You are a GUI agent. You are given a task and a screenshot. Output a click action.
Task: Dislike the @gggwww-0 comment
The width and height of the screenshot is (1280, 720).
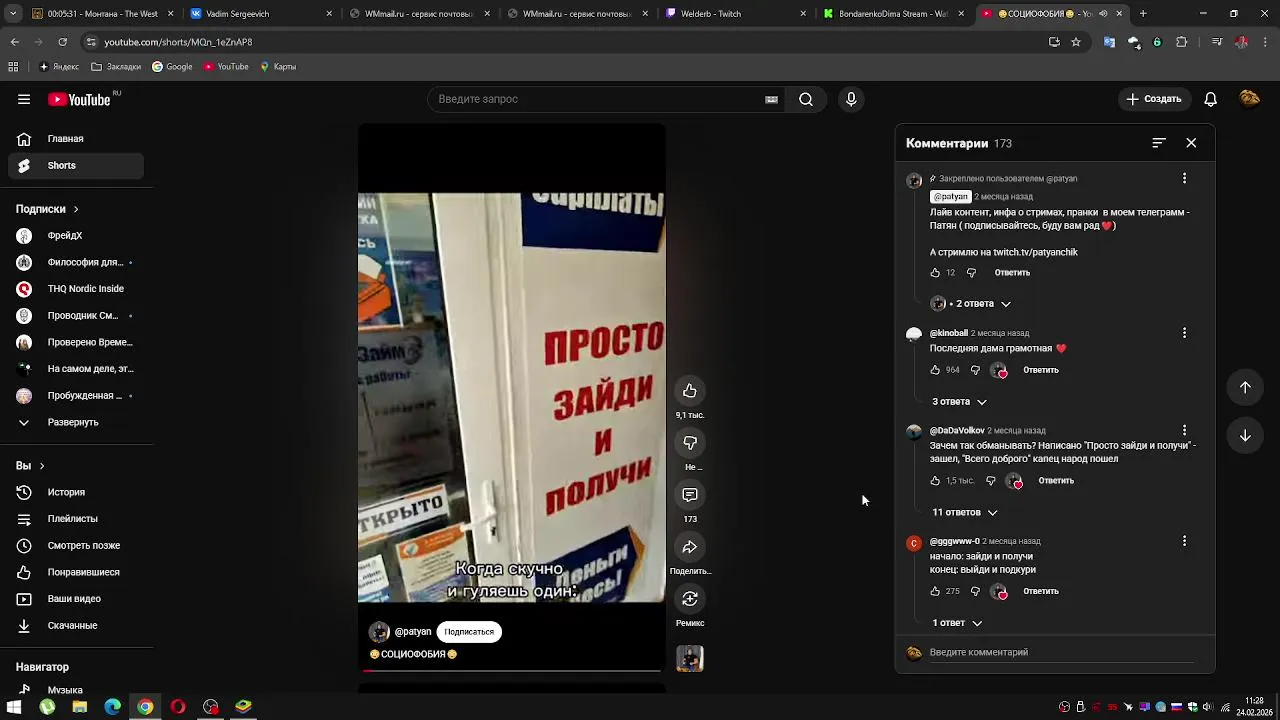[x=975, y=591]
